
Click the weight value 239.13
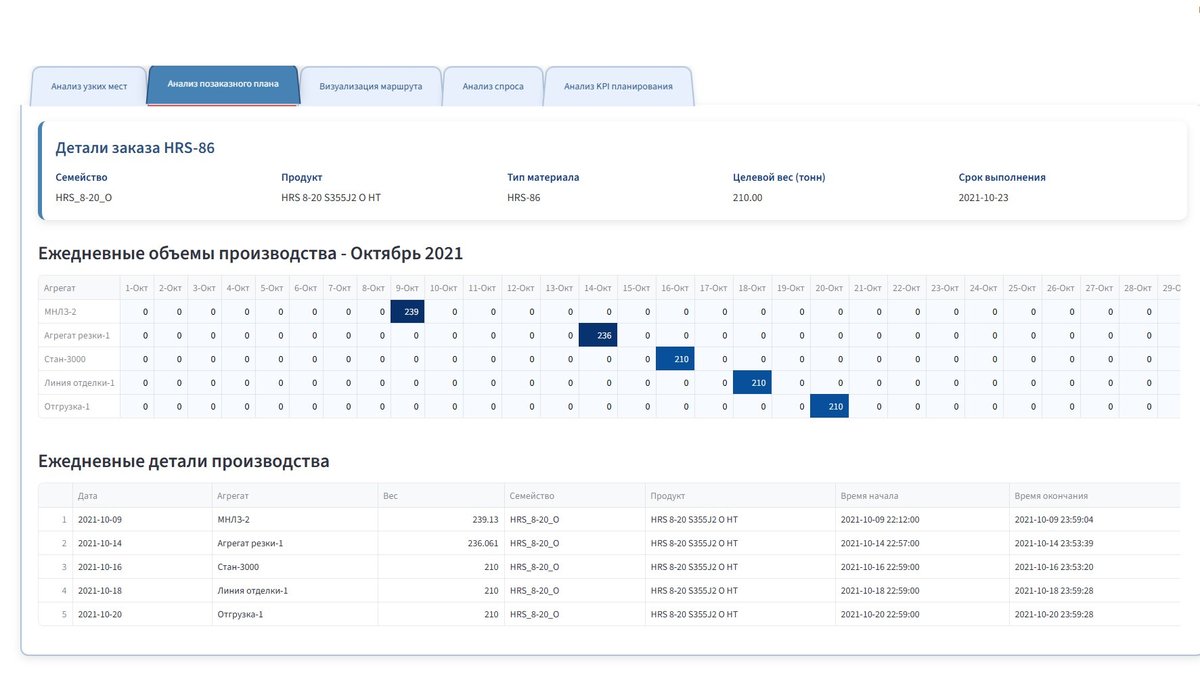tap(484, 520)
